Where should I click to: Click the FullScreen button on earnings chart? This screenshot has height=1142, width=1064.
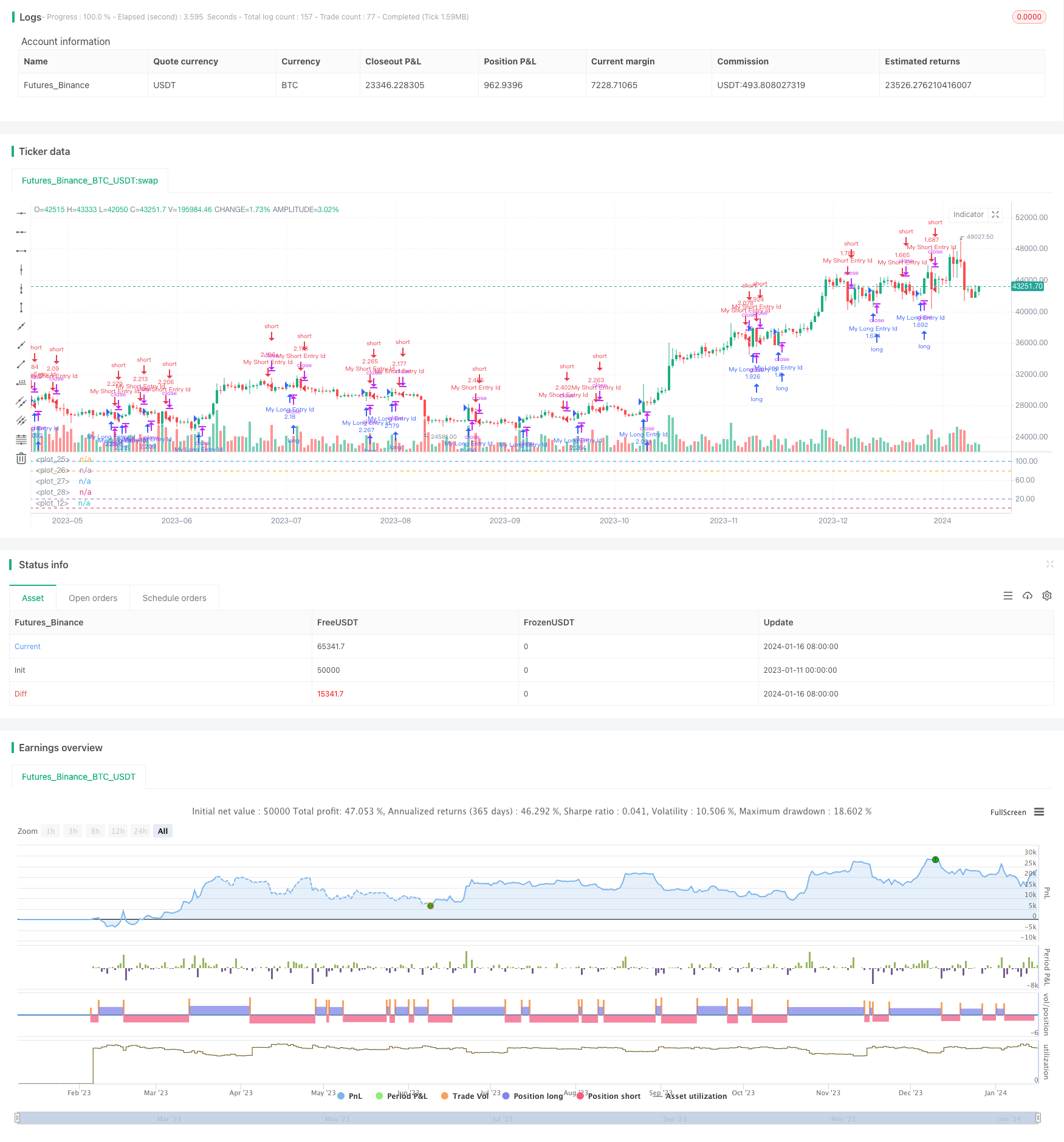[1008, 812]
